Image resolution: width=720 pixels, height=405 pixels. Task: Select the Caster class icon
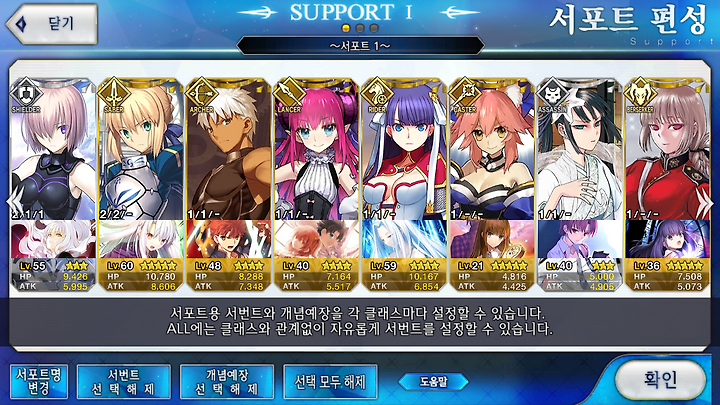[464, 94]
